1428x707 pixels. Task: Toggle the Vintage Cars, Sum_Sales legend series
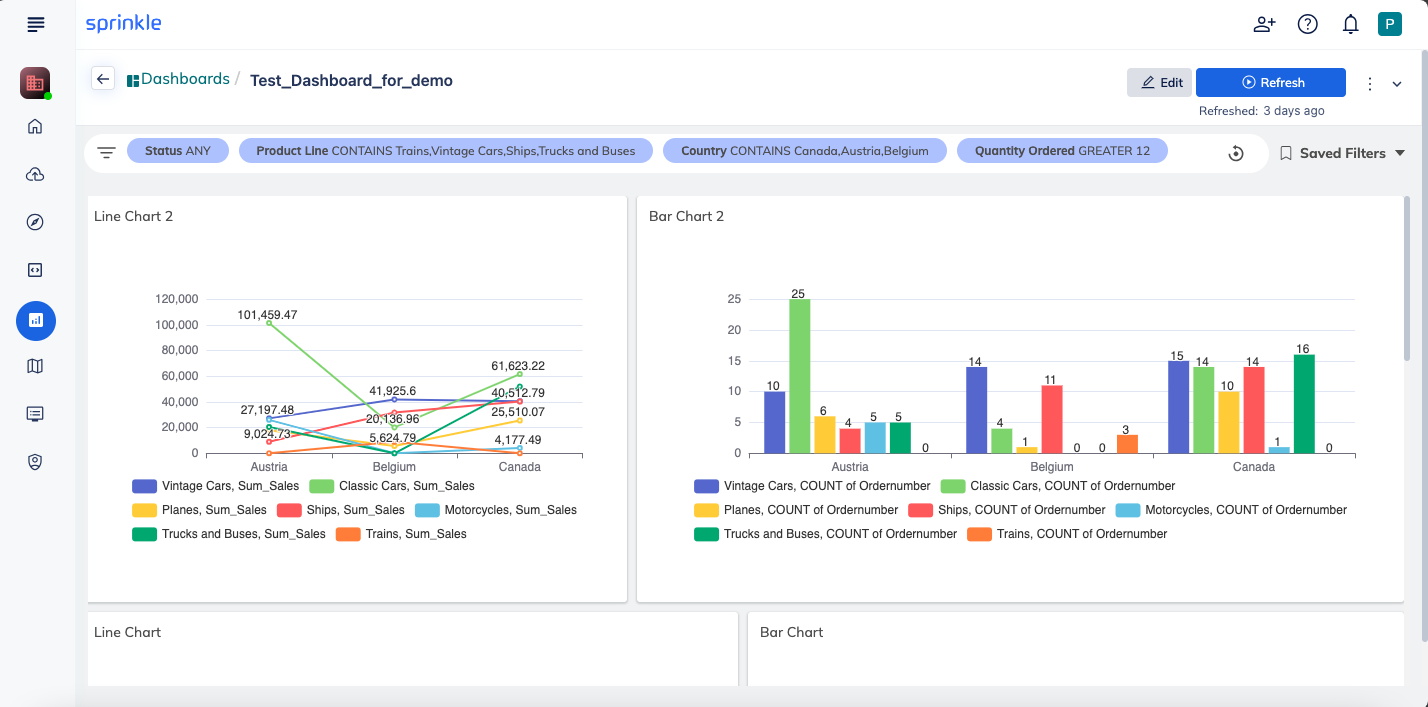tap(216, 486)
